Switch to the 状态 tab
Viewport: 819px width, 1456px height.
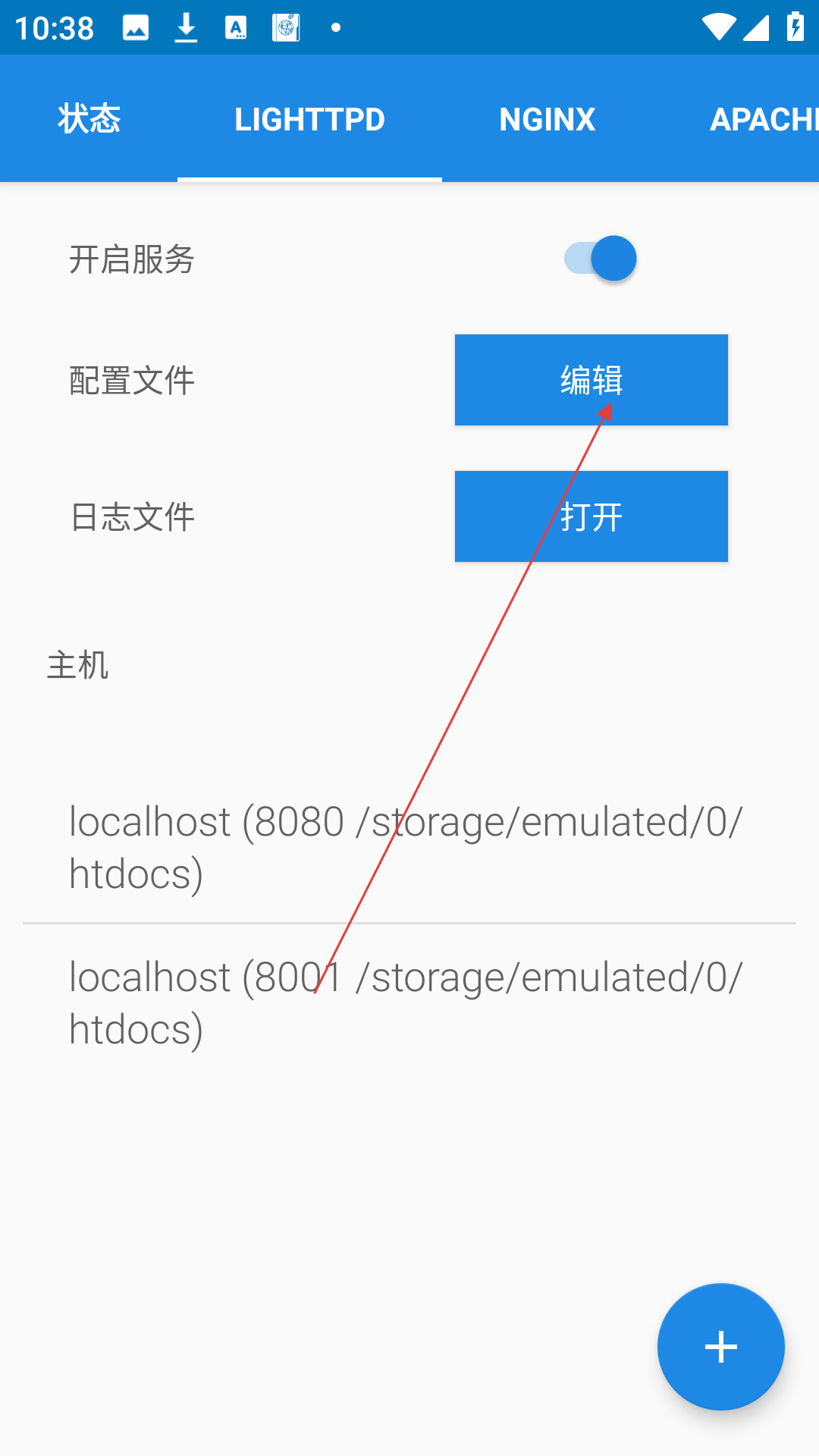[x=89, y=118]
